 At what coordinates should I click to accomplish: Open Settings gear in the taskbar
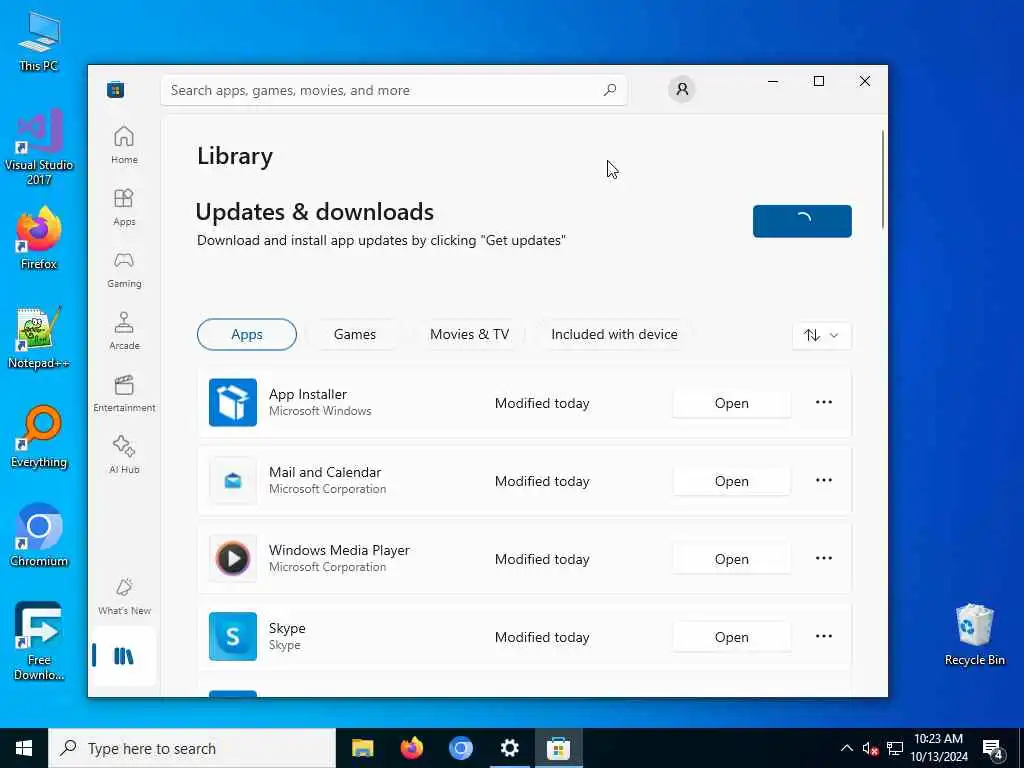[x=509, y=748]
